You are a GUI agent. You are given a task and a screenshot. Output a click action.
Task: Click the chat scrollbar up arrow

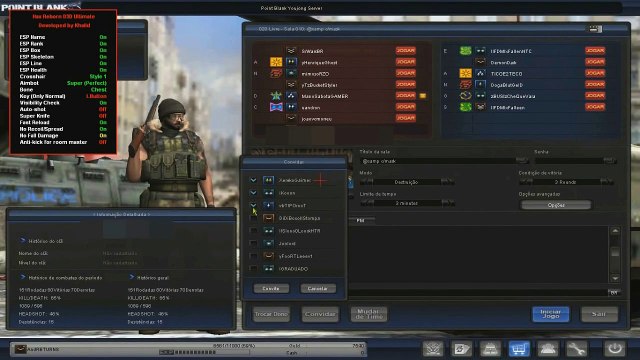615,231
